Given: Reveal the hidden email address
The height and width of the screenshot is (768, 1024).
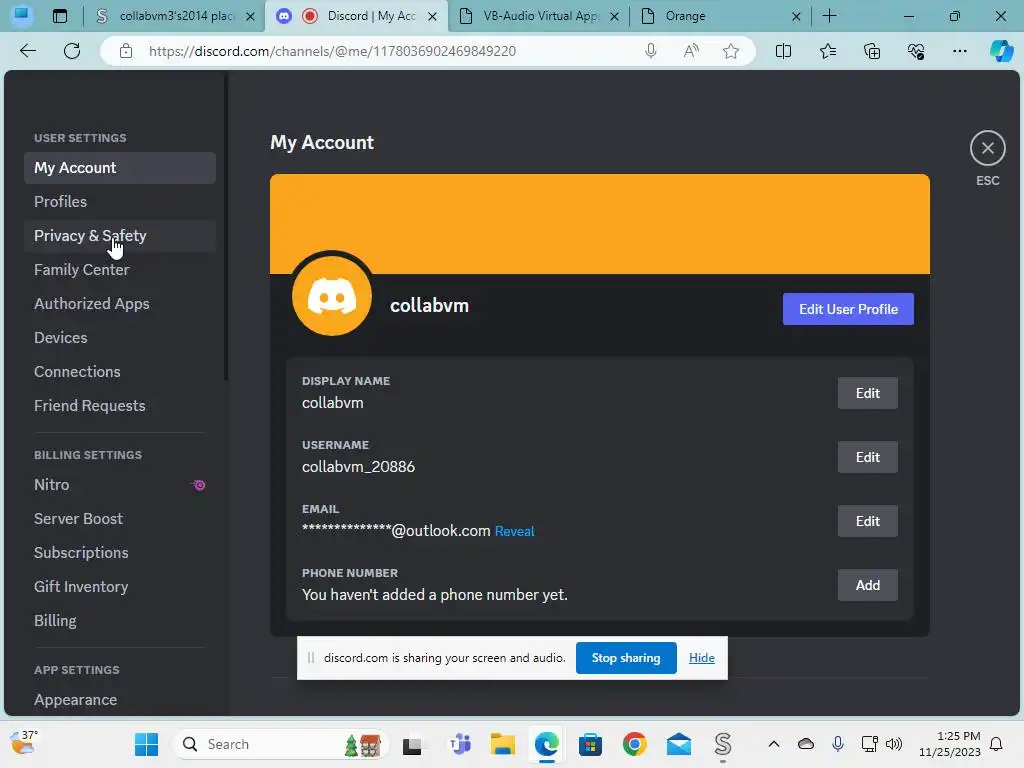Looking at the screenshot, I should click(x=515, y=531).
